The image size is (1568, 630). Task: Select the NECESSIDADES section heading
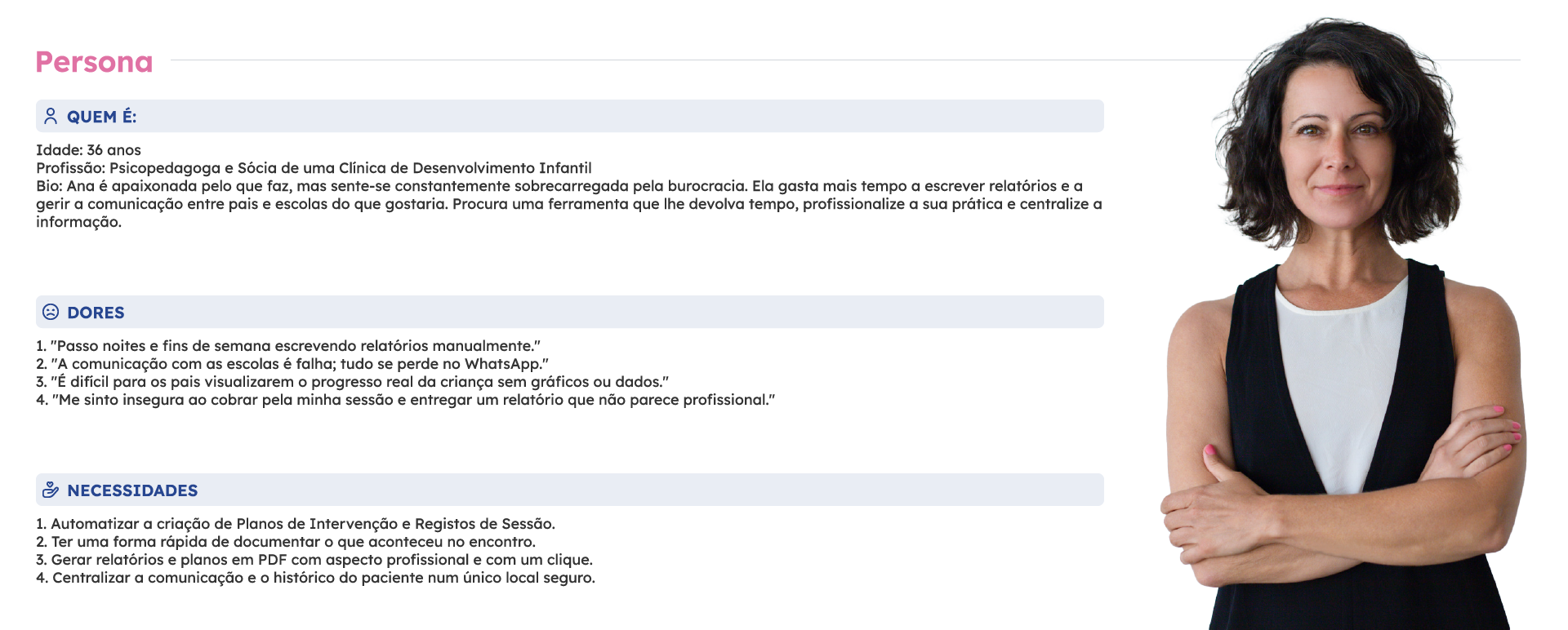point(132,490)
